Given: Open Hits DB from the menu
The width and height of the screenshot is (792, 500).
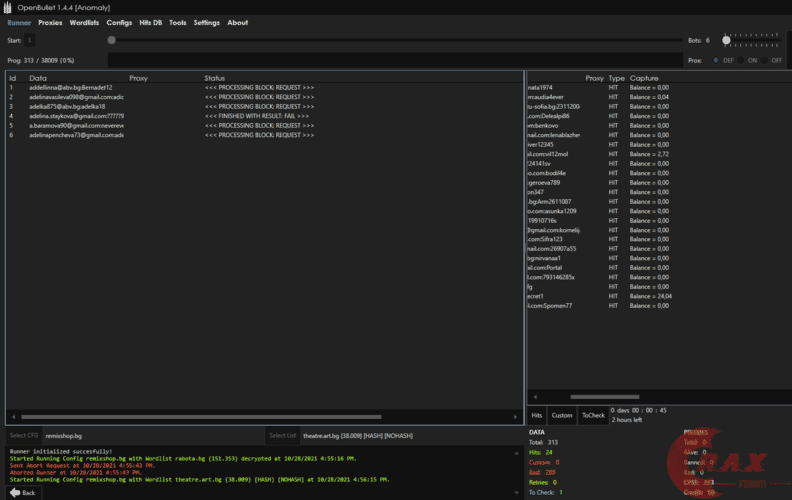Looking at the screenshot, I should coord(150,22).
